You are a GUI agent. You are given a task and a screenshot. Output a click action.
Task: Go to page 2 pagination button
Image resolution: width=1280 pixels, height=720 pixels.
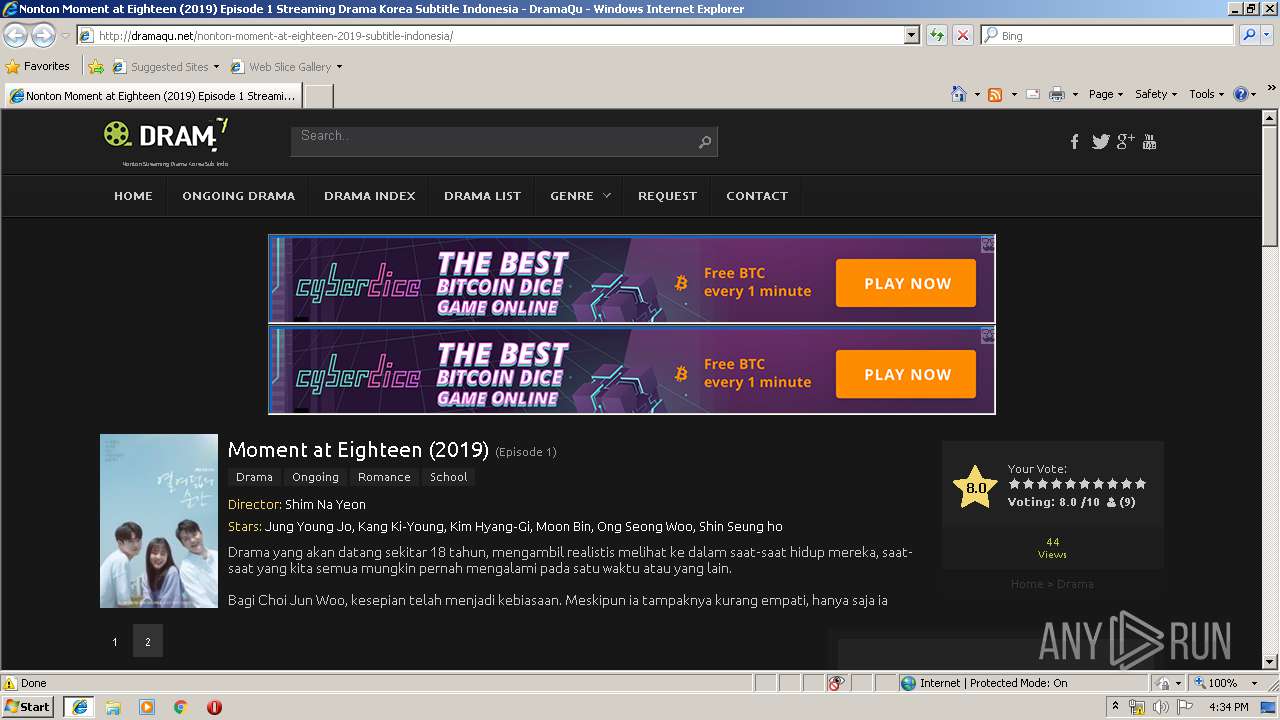click(x=148, y=642)
